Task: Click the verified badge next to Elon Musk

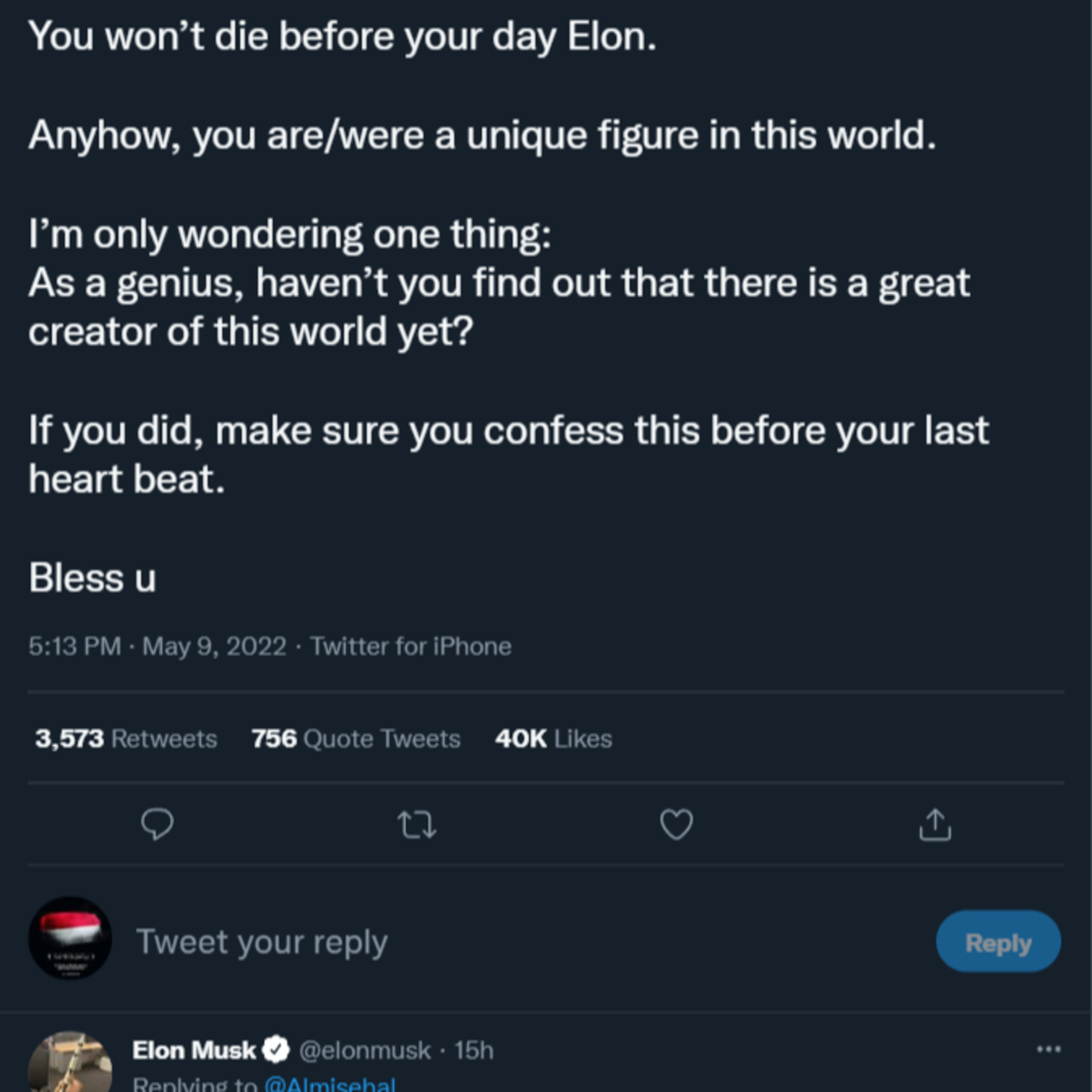Action: 276,1050
